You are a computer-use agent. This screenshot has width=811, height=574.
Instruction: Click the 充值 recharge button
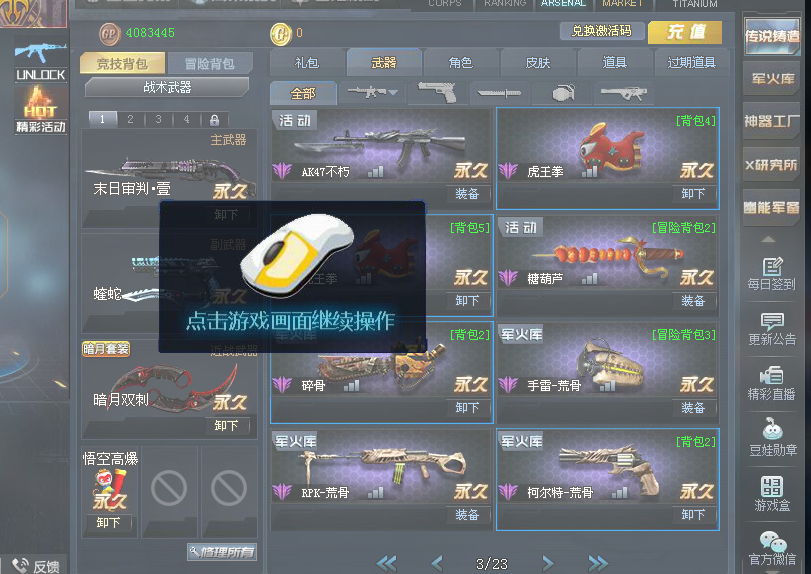(685, 32)
